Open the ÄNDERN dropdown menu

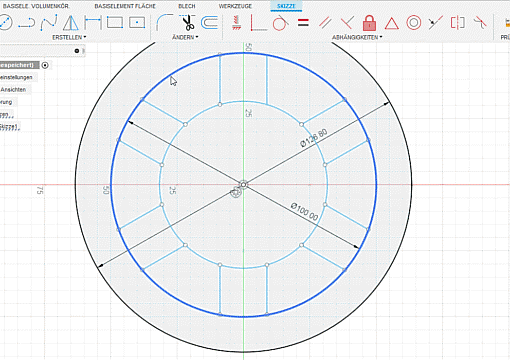coord(185,37)
